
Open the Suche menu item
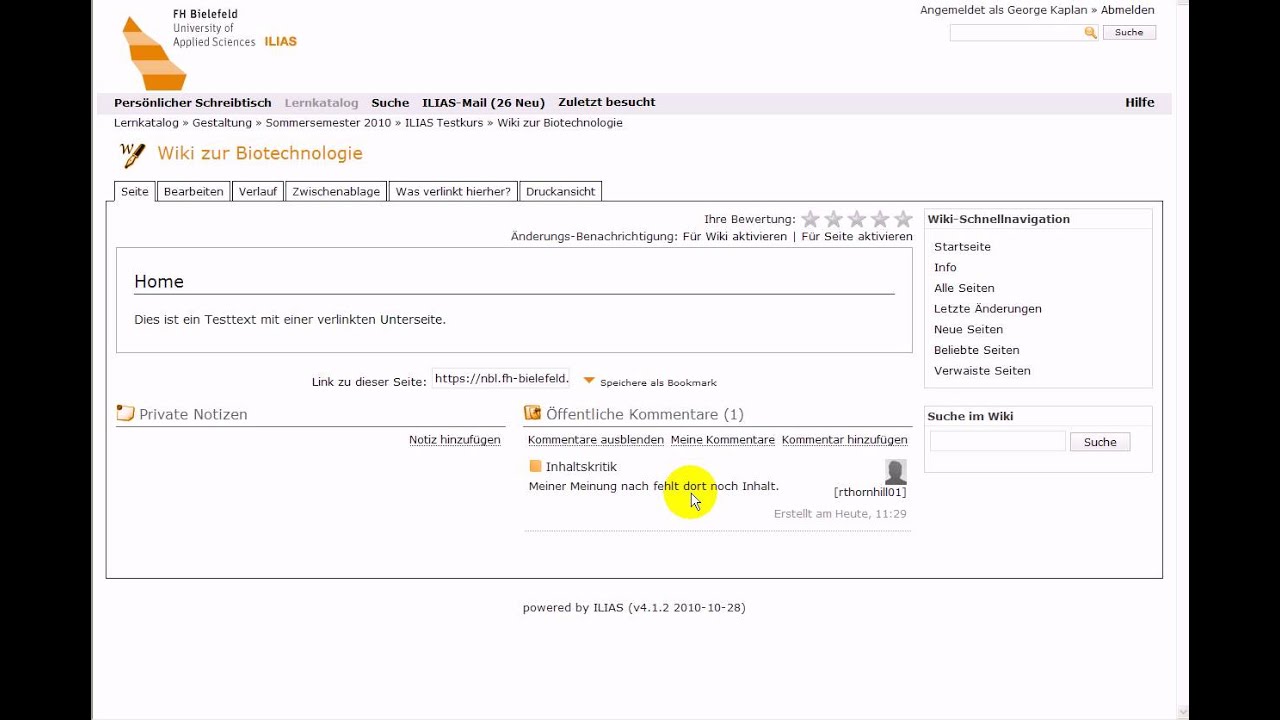390,103
